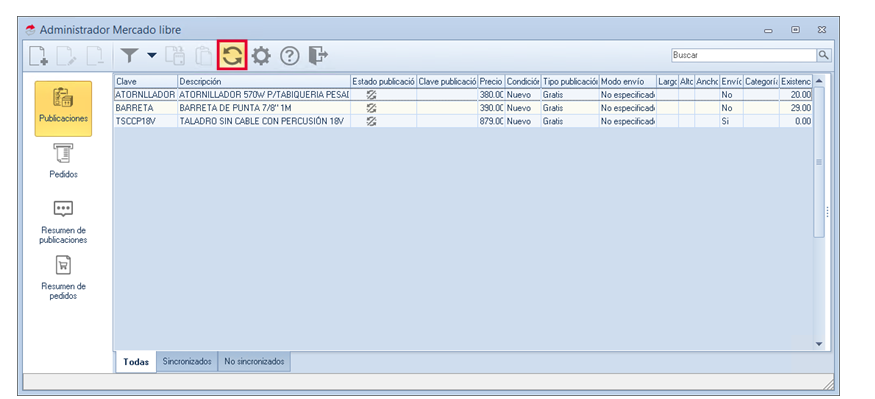Click Gratis in the BARRETA row
This screenshot has width=875, height=399.
pos(570,108)
